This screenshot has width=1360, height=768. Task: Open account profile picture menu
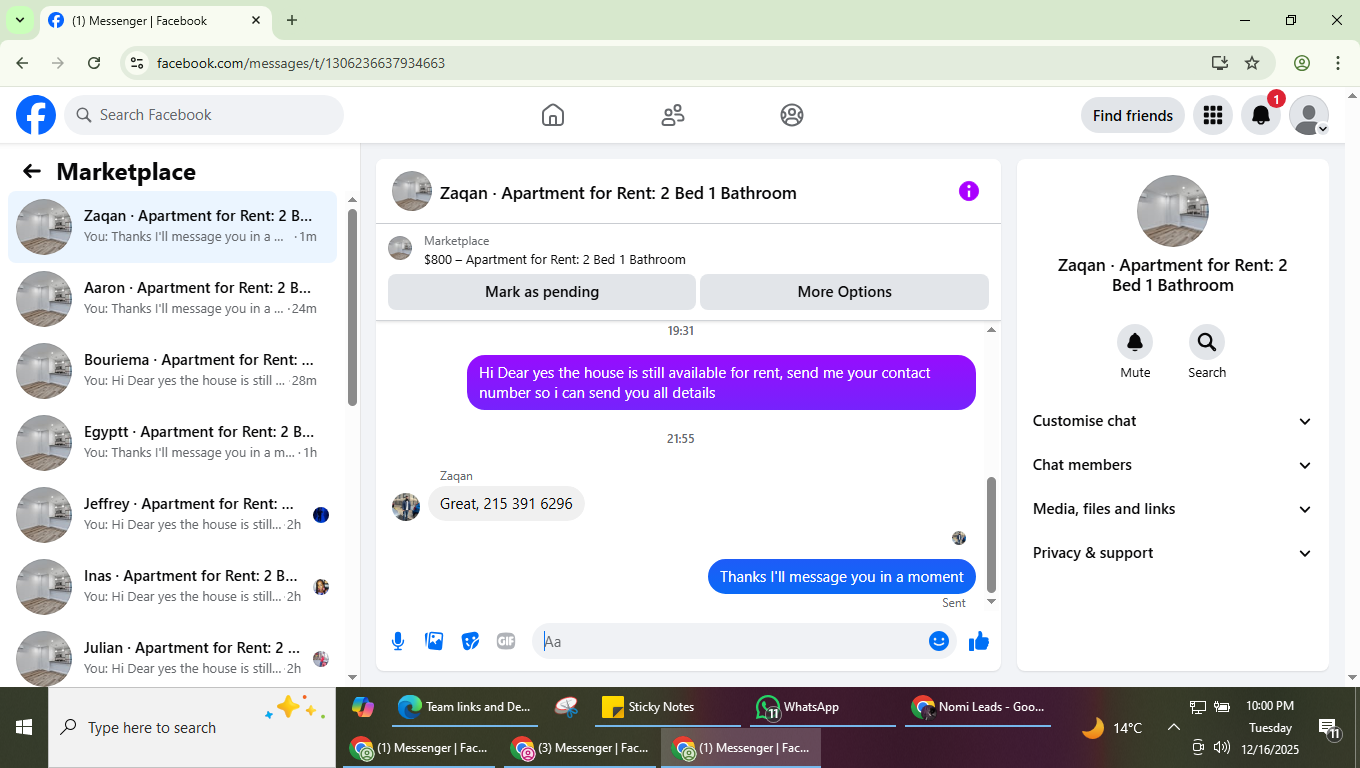tap(1309, 115)
